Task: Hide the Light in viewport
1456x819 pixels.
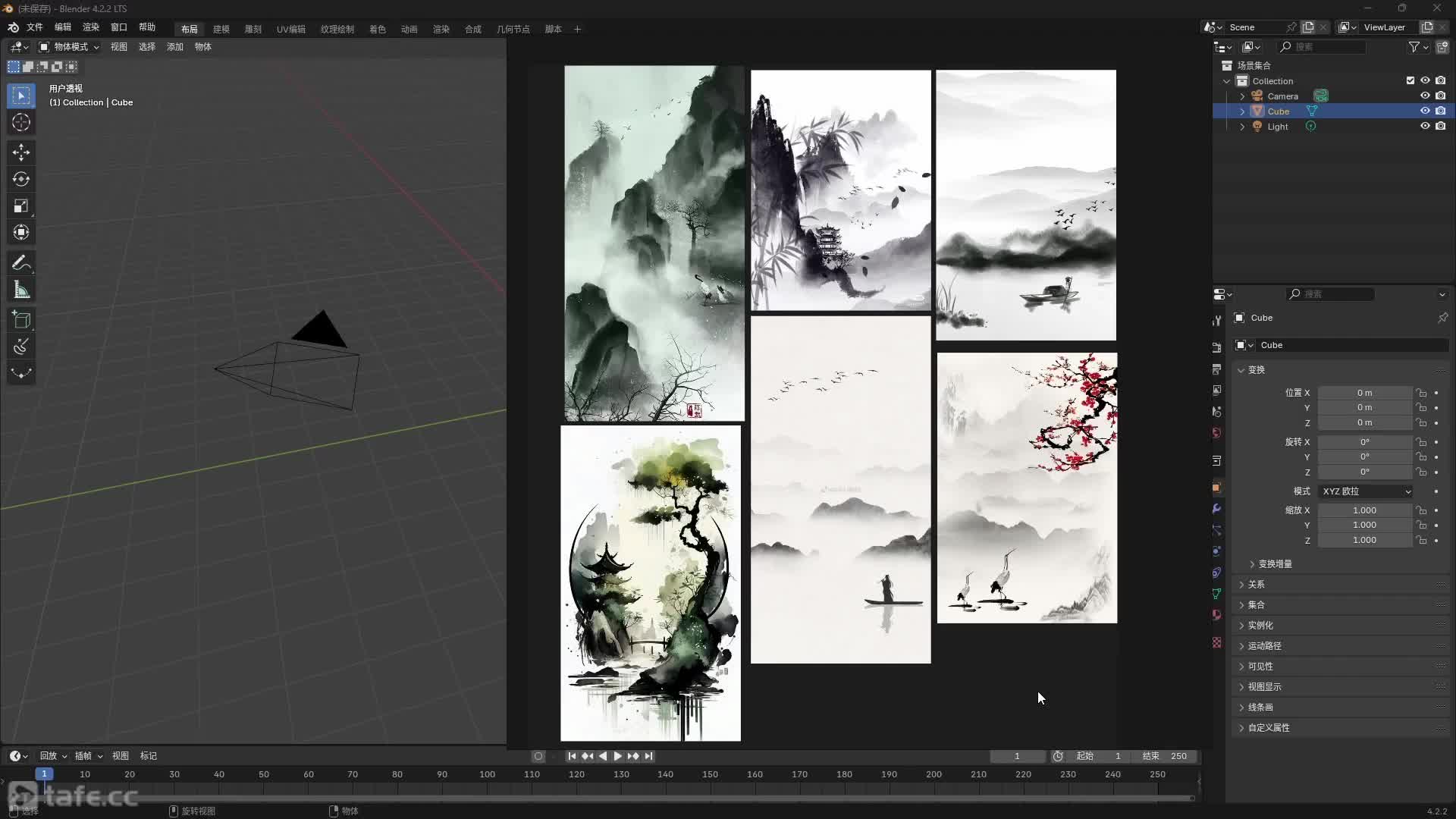Action: (1425, 127)
